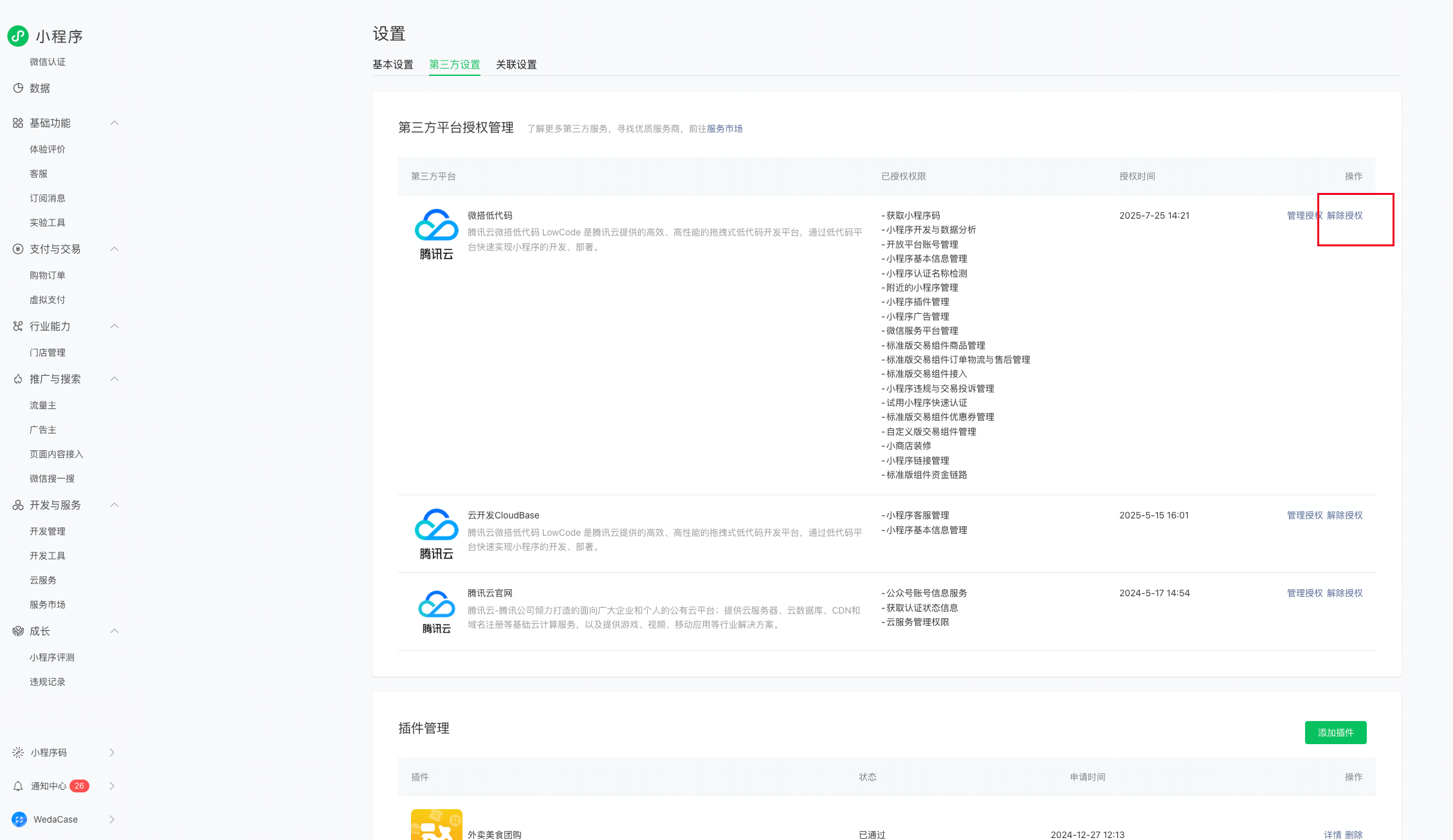Click the green 添加插件 button
1453x840 pixels.
pos(1335,733)
